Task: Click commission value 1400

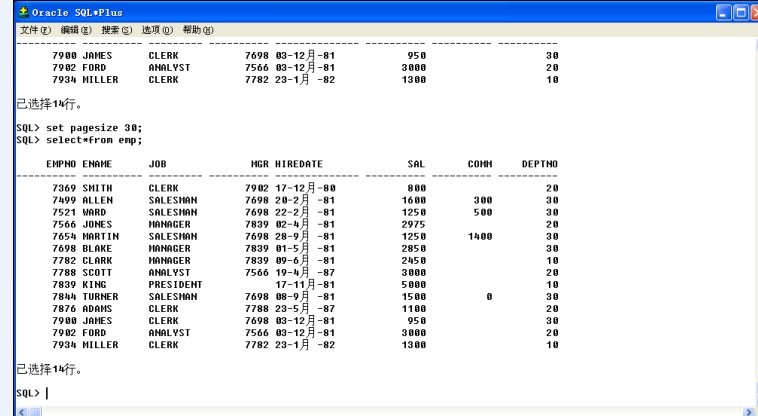Action: coord(480,236)
